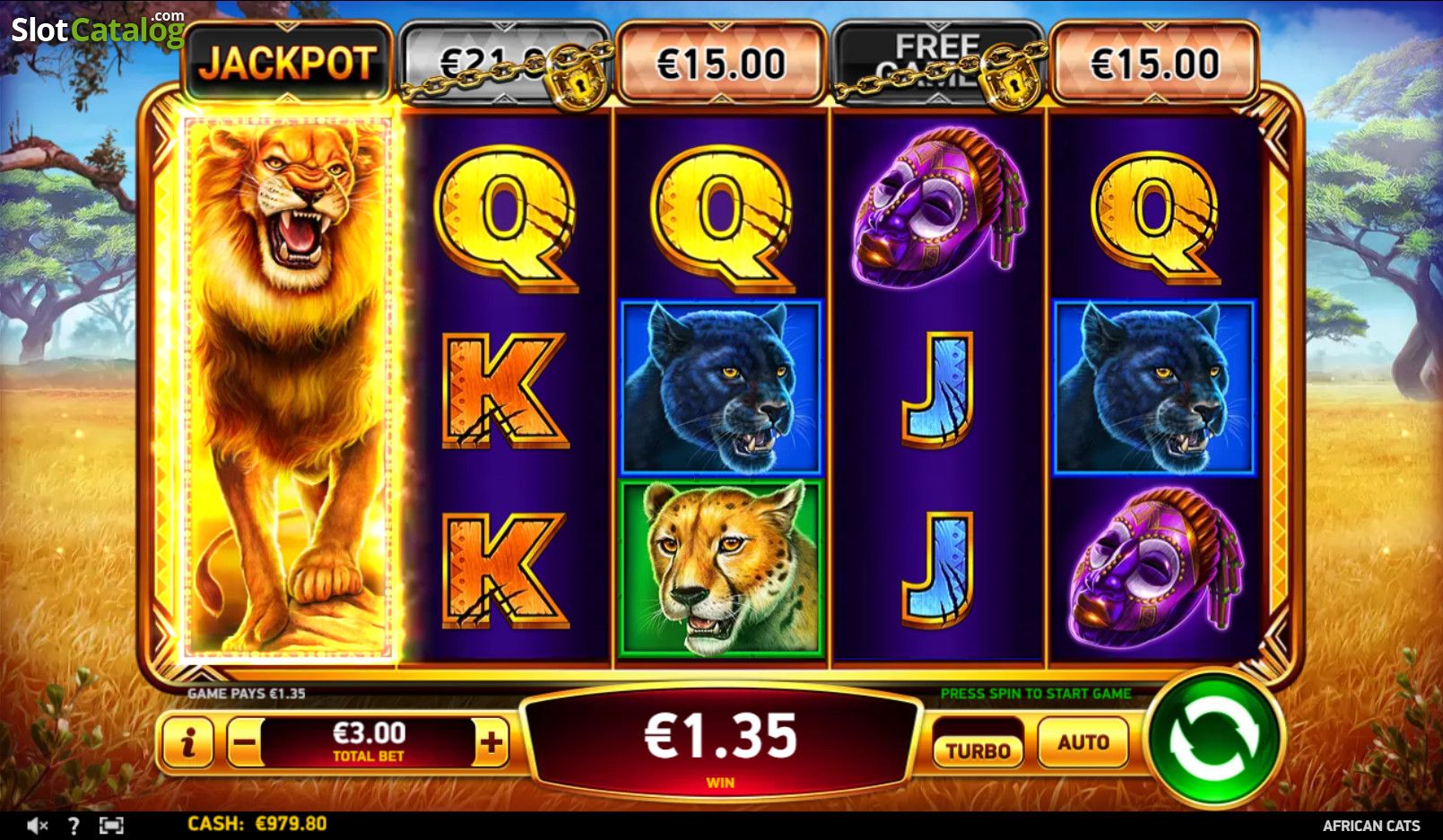Click the Jackpot prize box

(287, 62)
